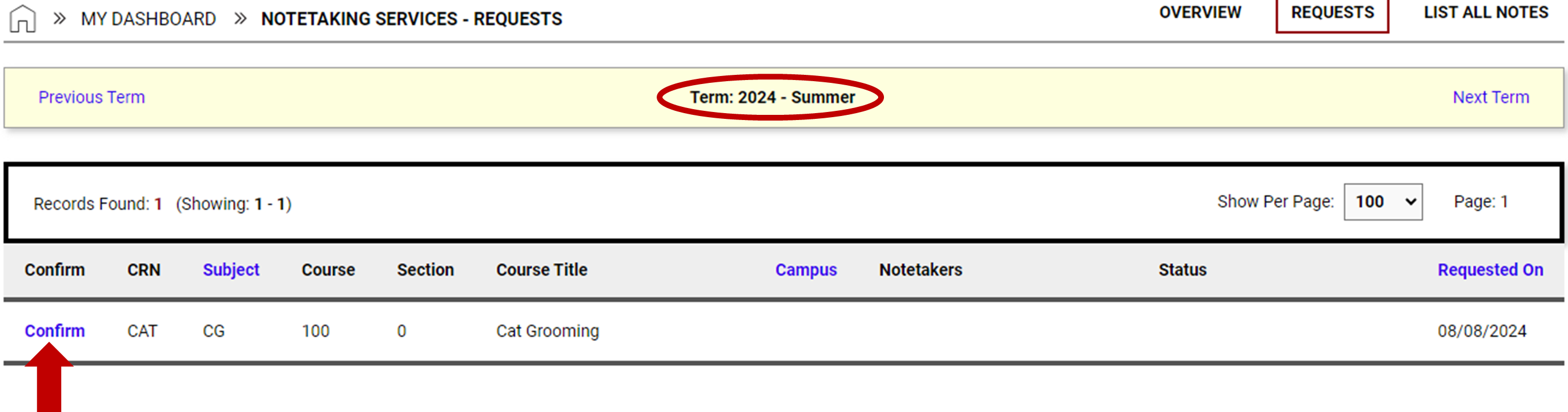Select the REQUESTS tab
The width and height of the screenshot is (1568, 412).
[1330, 12]
